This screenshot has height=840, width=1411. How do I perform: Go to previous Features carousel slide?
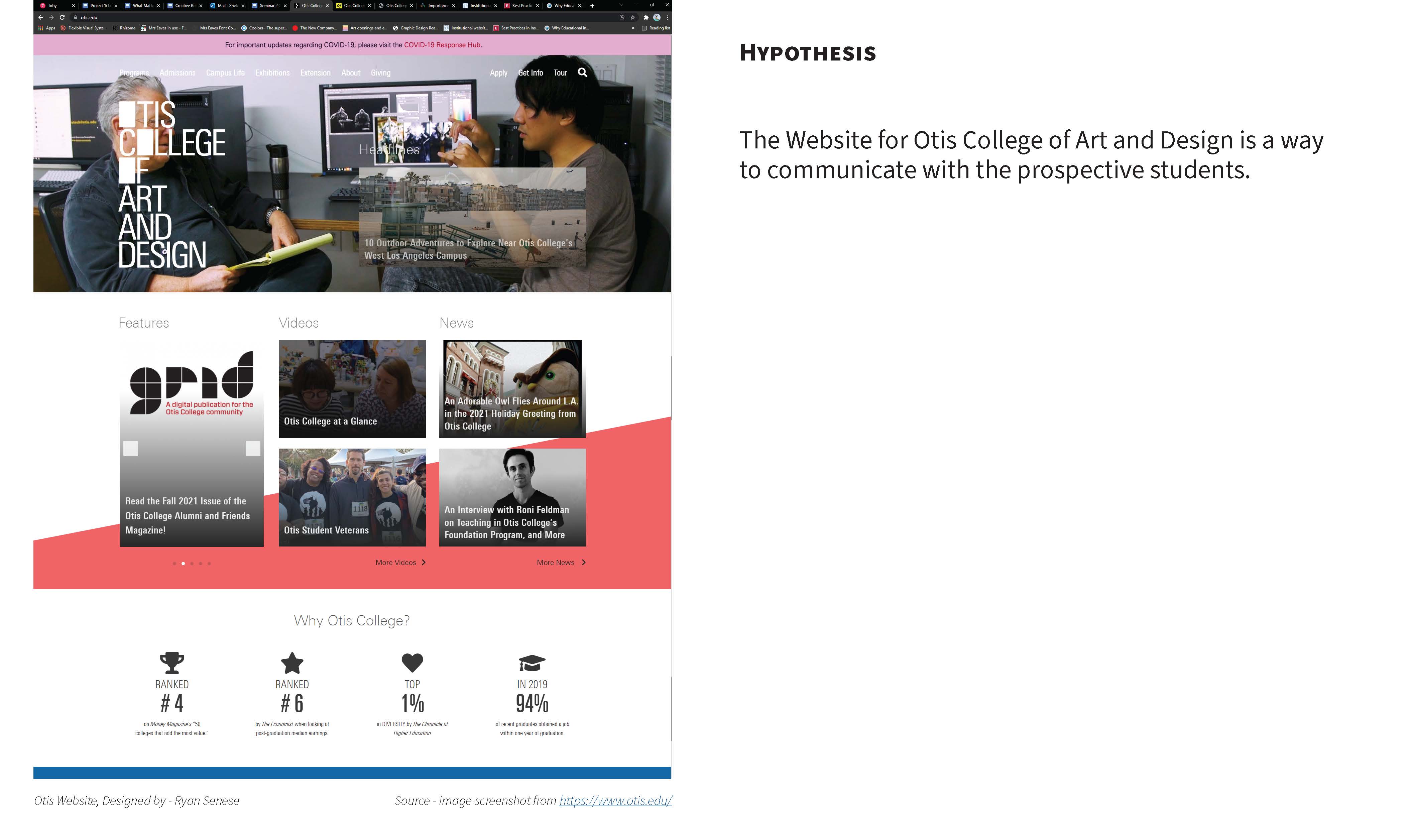pyautogui.click(x=131, y=448)
